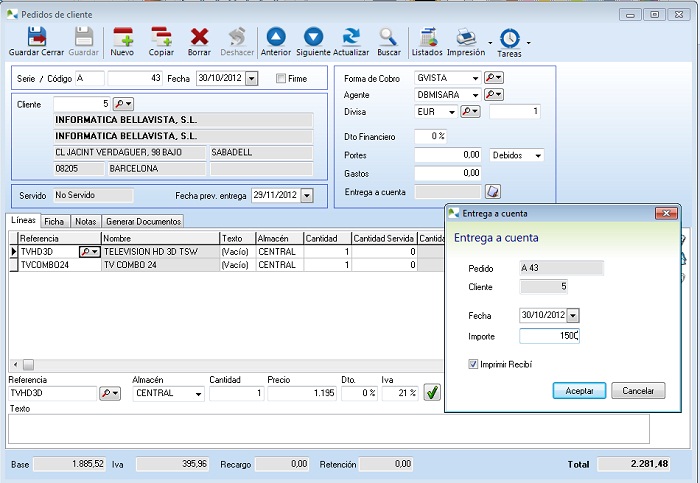Click the Guardar Cerrar toolbar icon
This screenshot has width=700, height=483.
tap(37, 38)
